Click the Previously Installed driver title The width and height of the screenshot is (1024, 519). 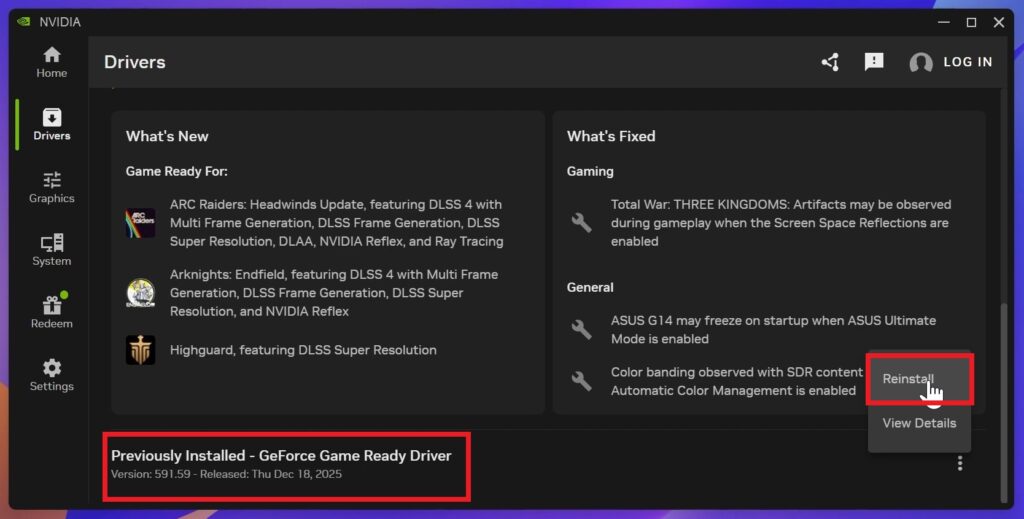coord(281,456)
